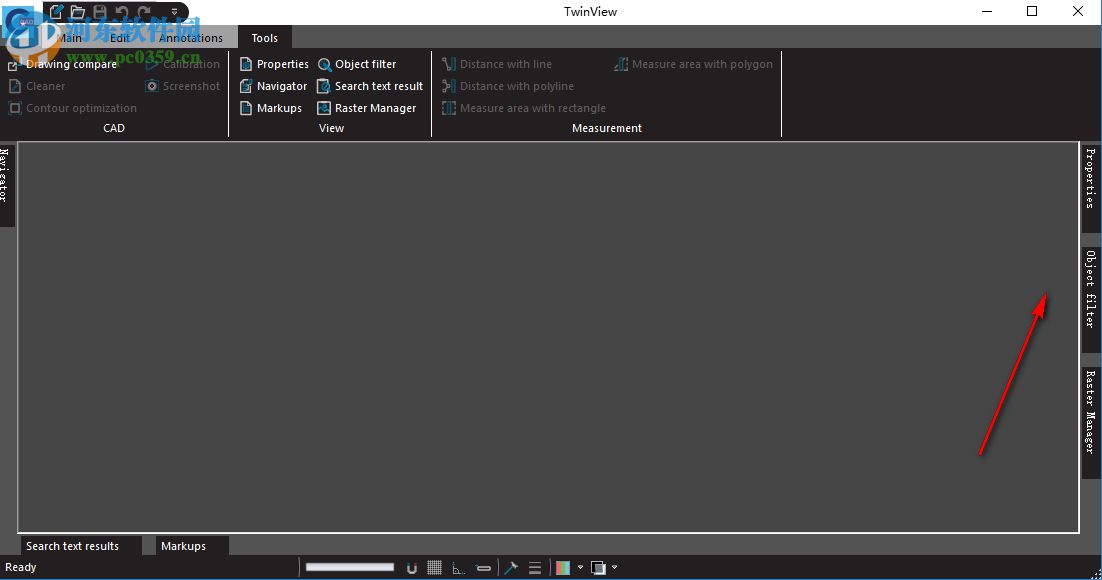Screen dimensions: 1102x580
Task: Click Measure area with polygon icon
Action: point(621,64)
